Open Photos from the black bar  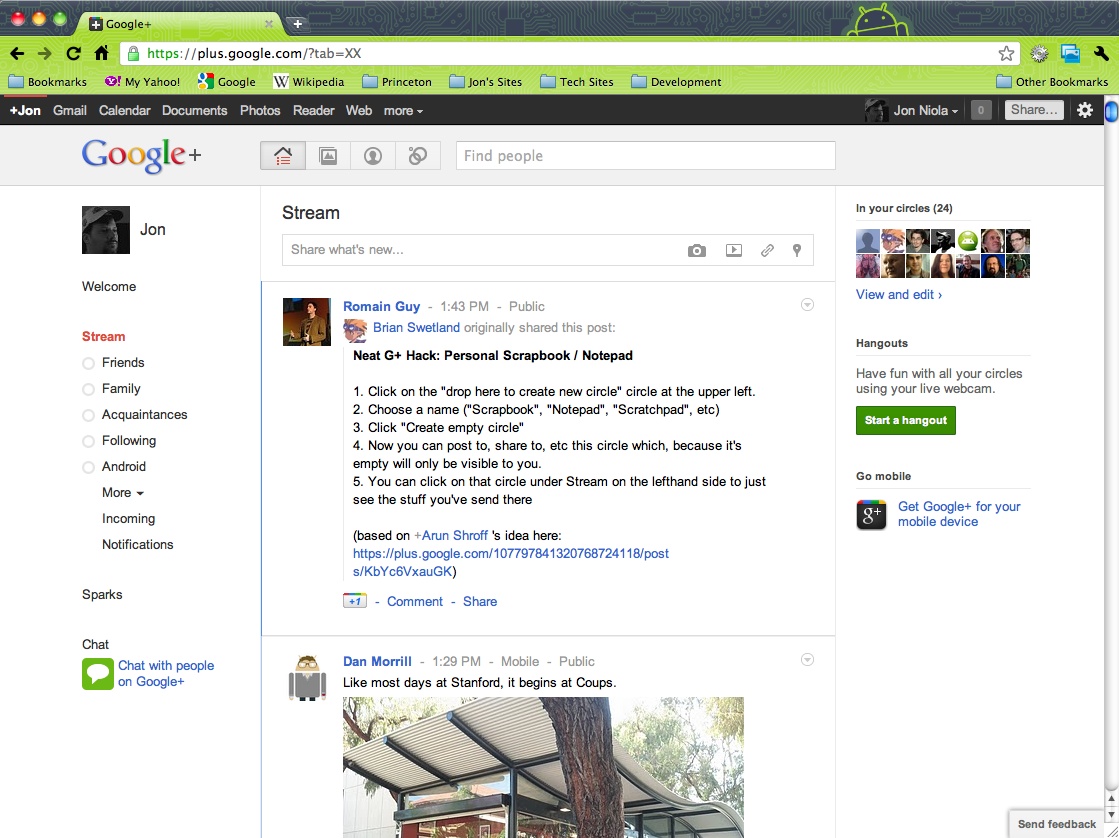260,111
